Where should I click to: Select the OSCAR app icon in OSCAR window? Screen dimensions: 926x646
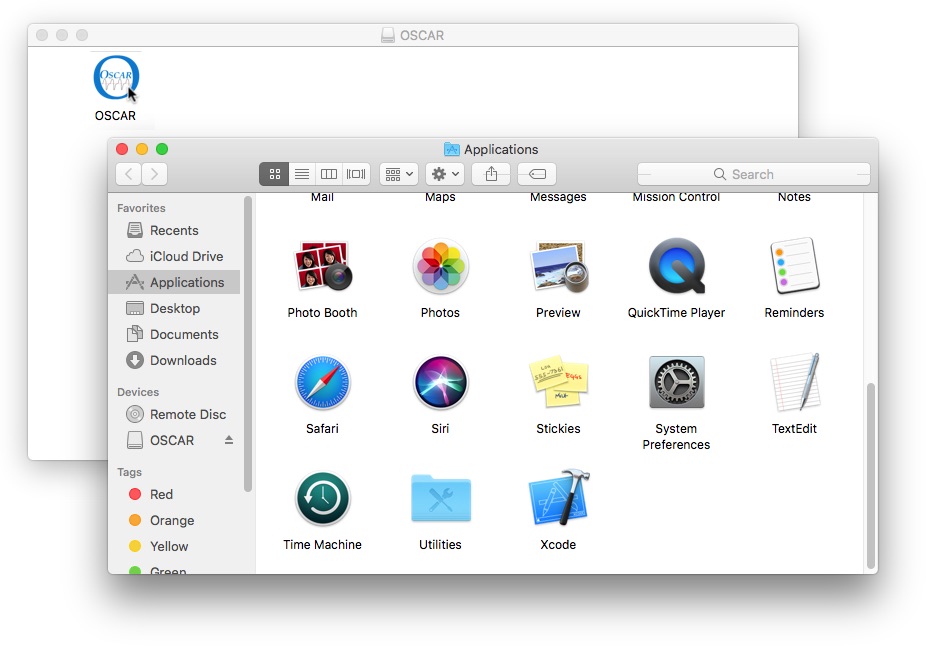(x=116, y=77)
